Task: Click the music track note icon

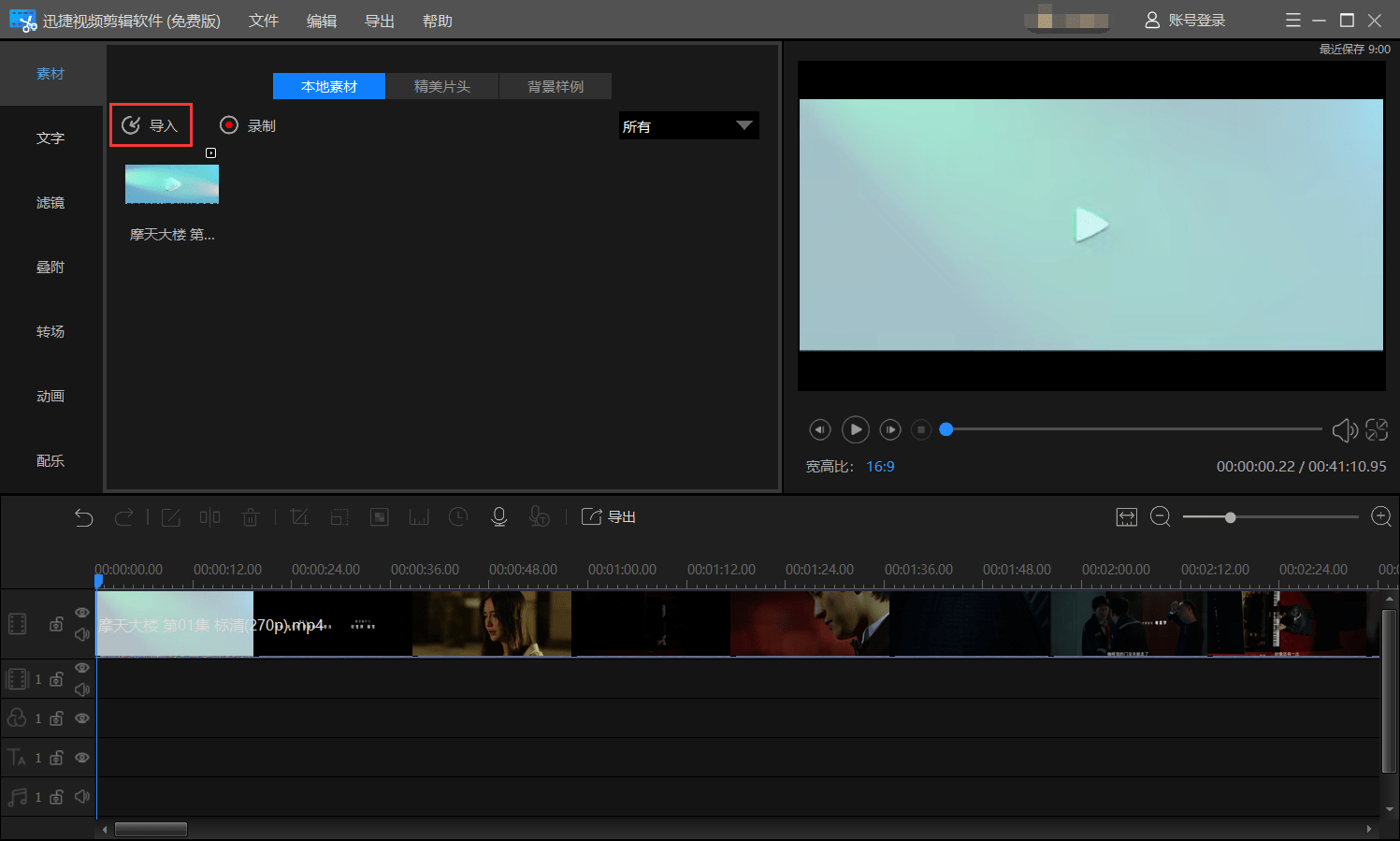Action: click(x=17, y=797)
